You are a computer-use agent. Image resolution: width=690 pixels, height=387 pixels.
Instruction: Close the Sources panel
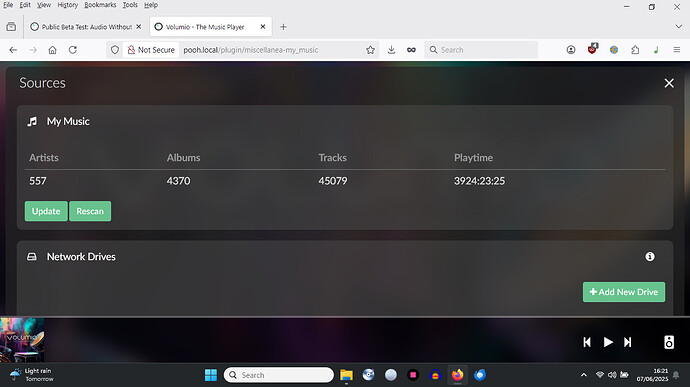click(669, 83)
